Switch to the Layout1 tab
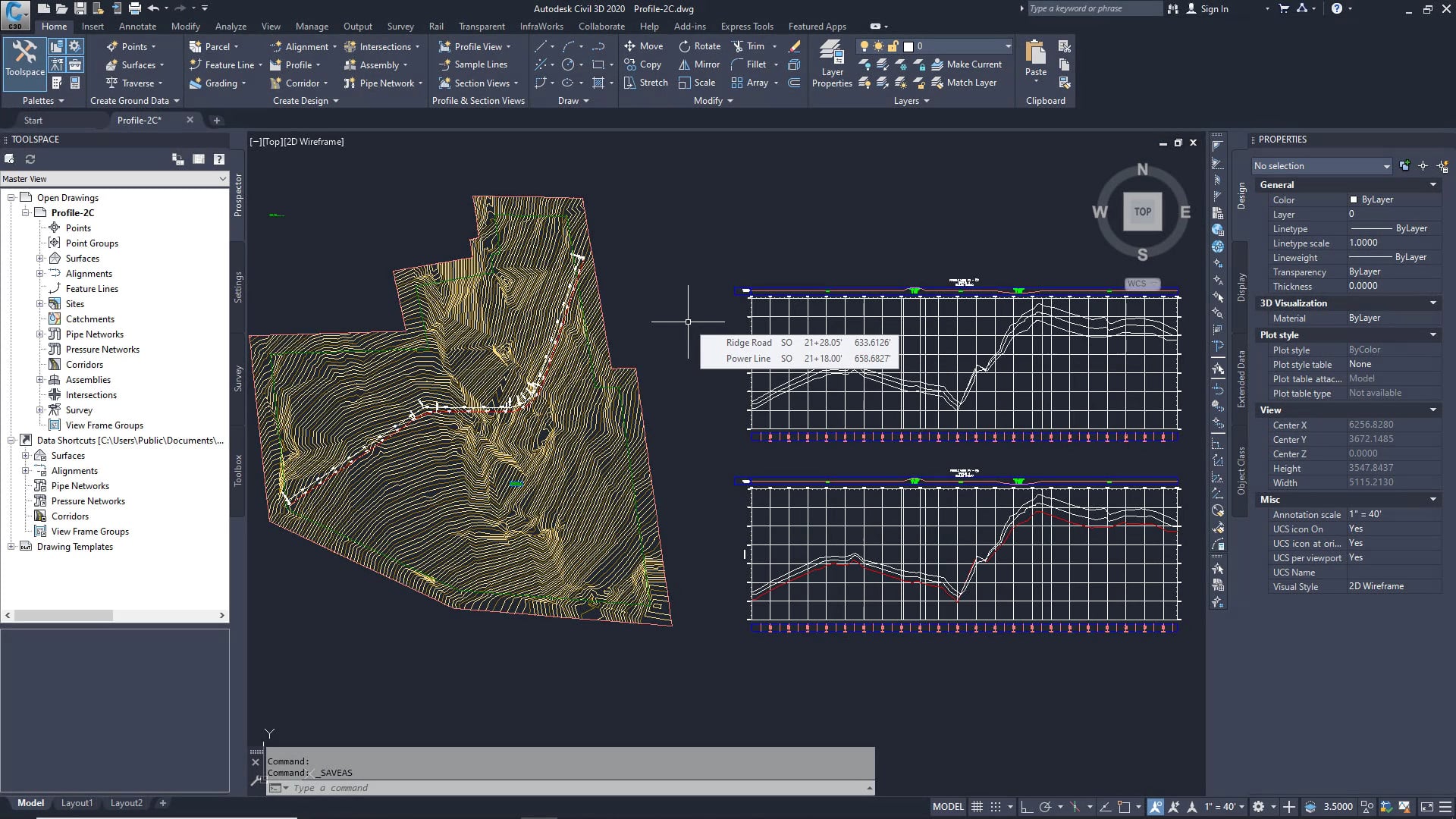 click(x=77, y=802)
